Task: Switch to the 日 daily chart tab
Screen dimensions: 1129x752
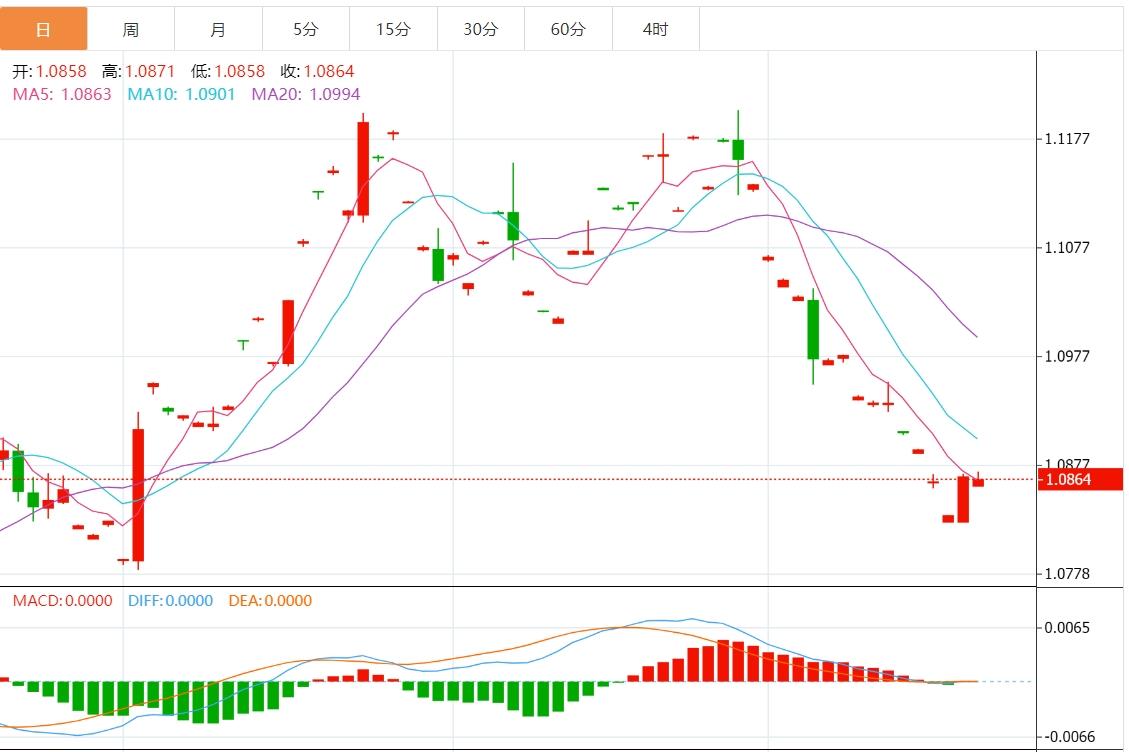Action: [43, 29]
